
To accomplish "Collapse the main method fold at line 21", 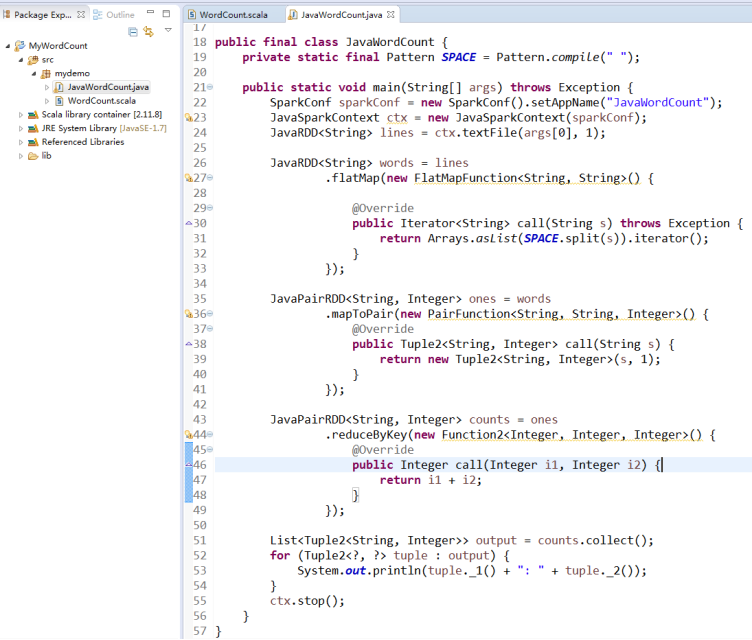I will coord(210,87).
